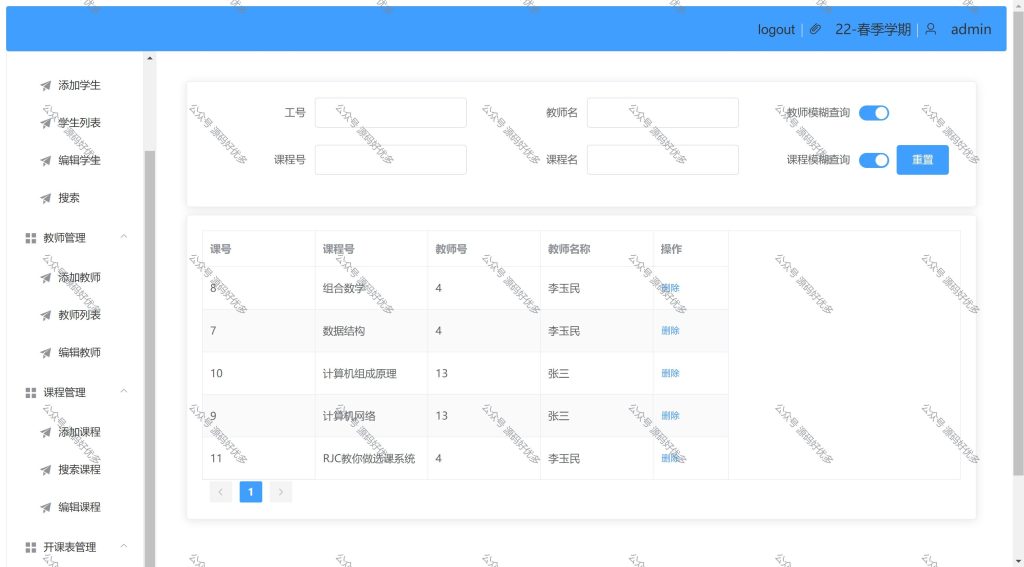Toggle the 课程模糊查询 switch
Viewport: 1024px width, 567px height.
(874, 160)
